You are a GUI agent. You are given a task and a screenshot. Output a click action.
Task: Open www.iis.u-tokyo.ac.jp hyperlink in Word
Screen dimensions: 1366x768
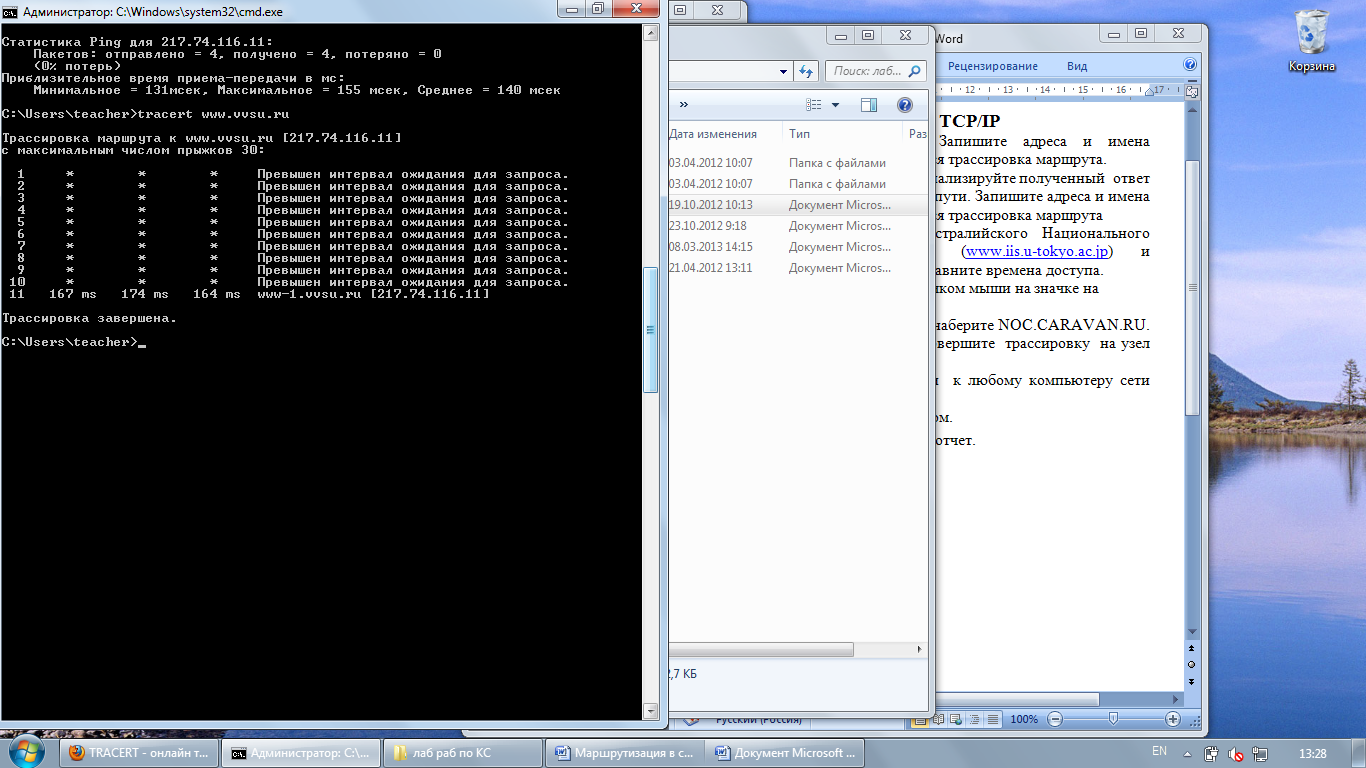point(1038,251)
